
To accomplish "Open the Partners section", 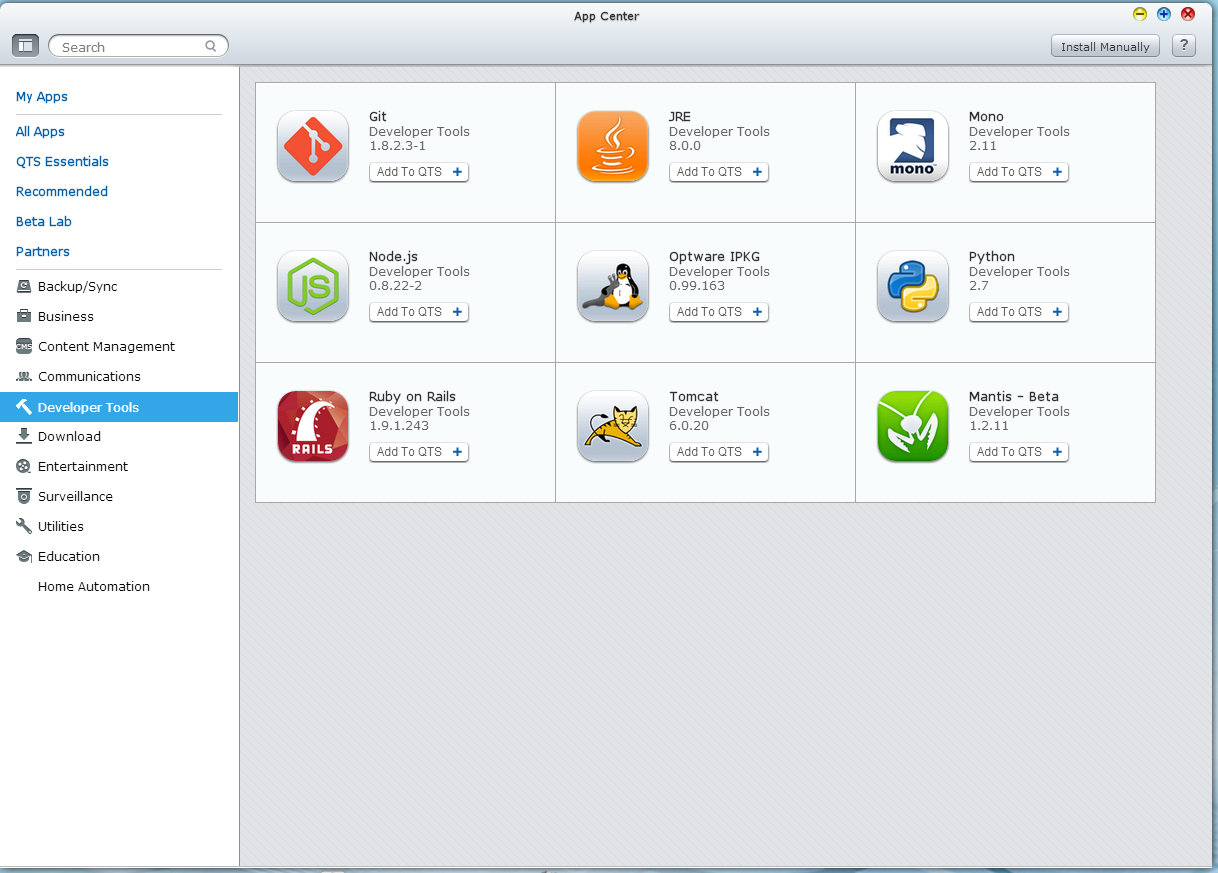I will (x=43, y=251).
